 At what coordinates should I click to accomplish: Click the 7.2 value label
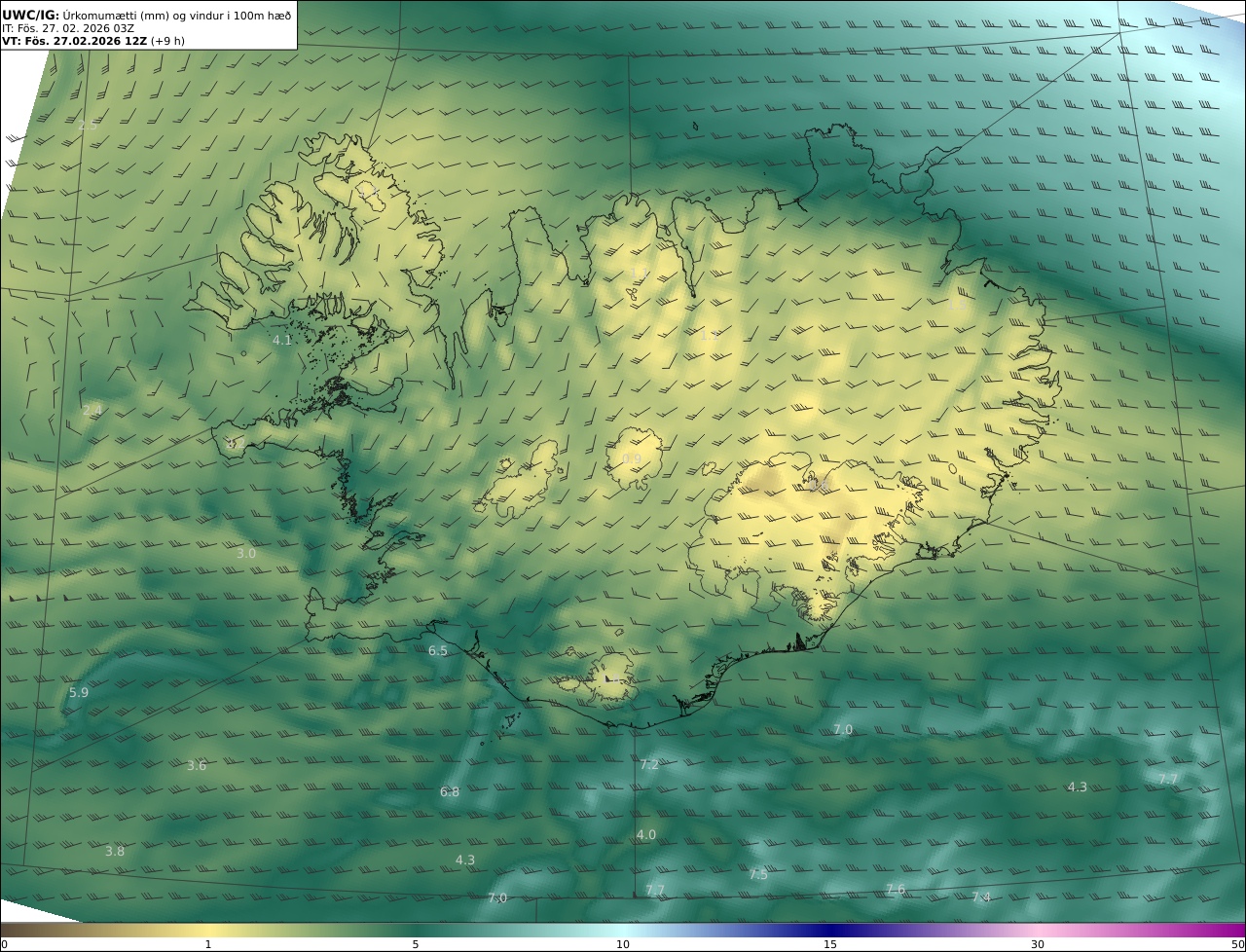coord(649,764)
